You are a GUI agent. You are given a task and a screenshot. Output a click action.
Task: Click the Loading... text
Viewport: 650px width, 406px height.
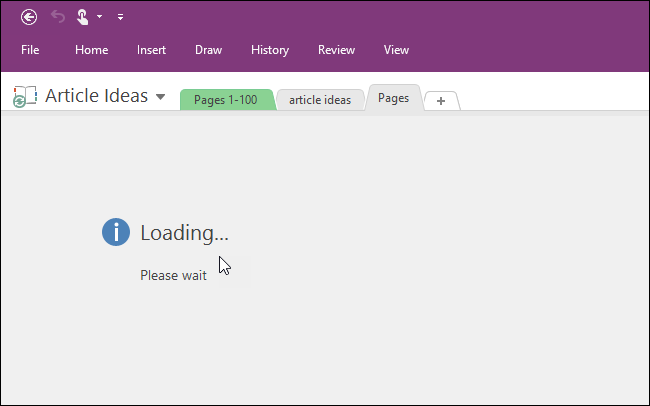184,233
